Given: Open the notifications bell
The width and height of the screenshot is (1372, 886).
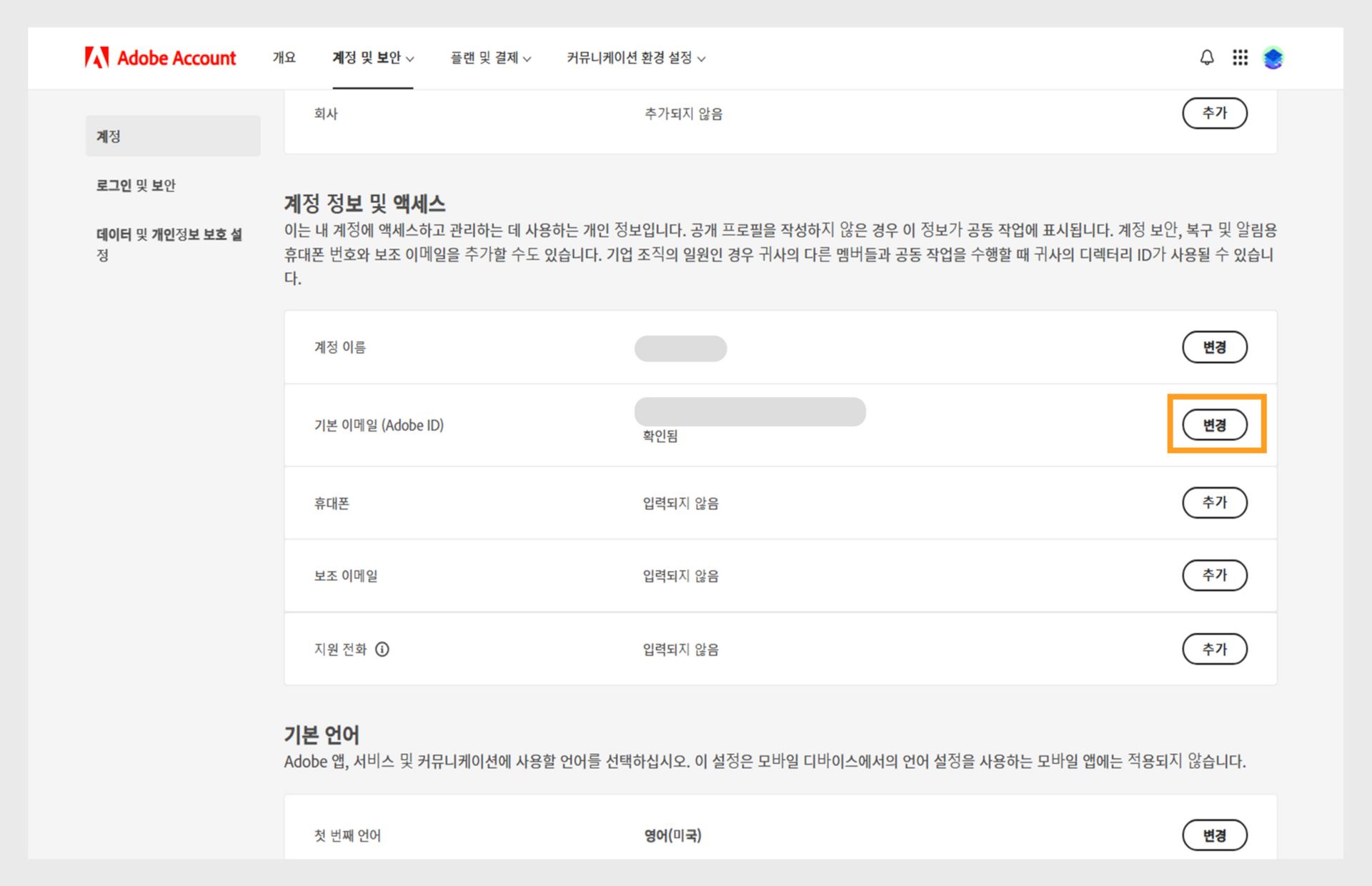Looking at the screenshot, I should (x=1207, y=58).
